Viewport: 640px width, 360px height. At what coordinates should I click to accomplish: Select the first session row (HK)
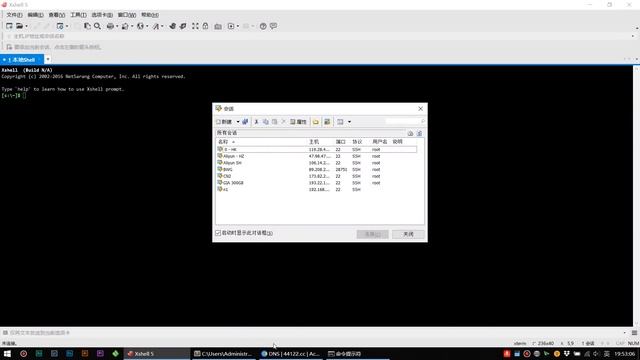click(317, 149)
